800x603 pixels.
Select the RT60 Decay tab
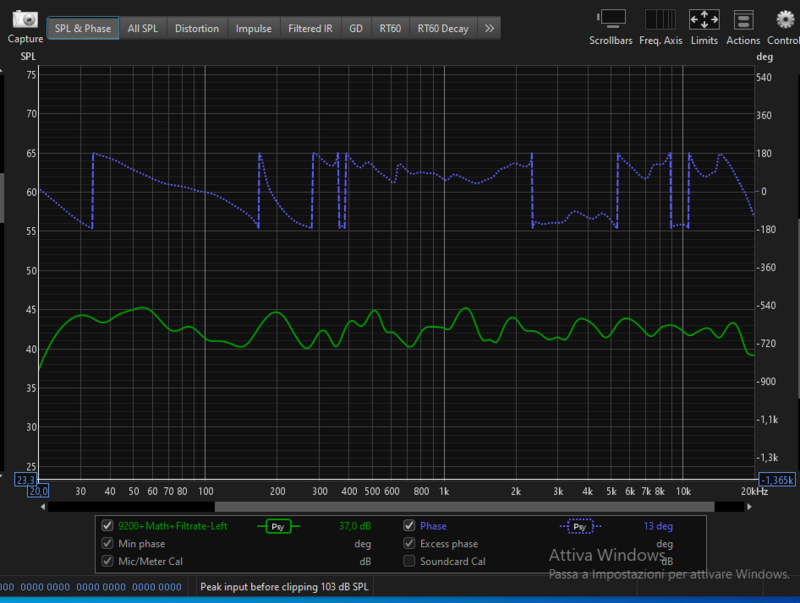point(443,29)
